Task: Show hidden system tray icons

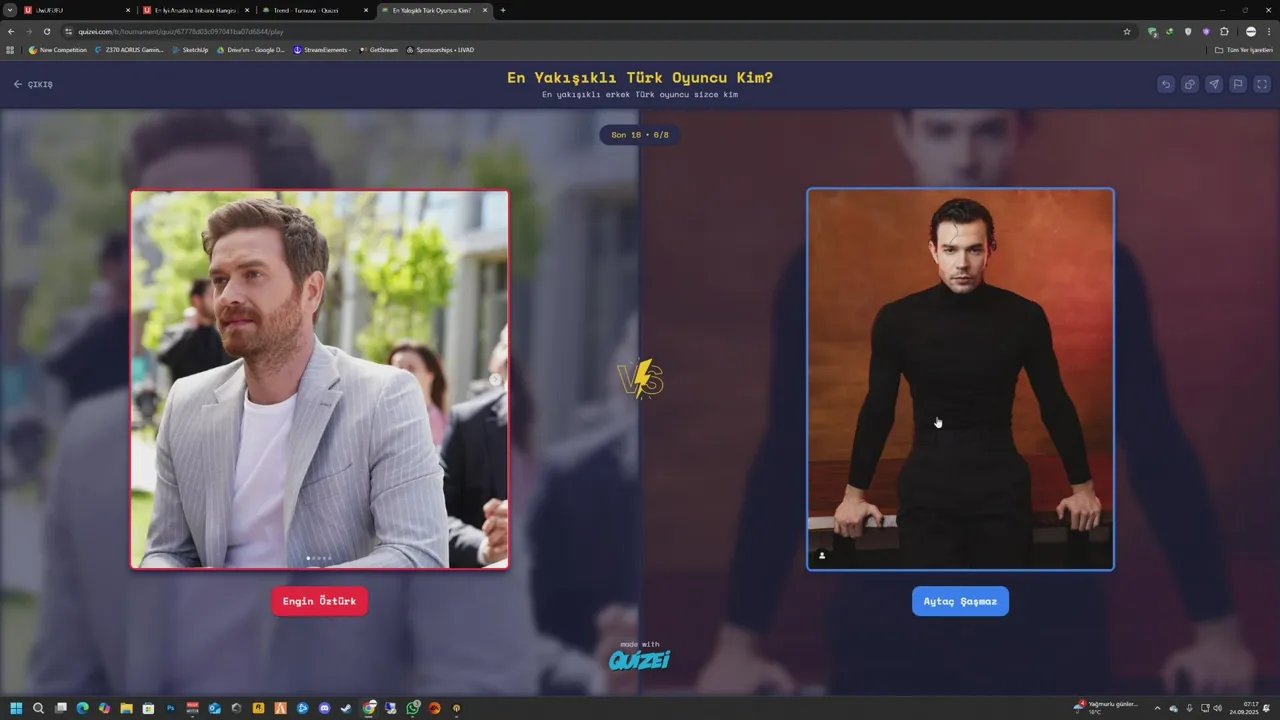Action: tap(1157, 708)
